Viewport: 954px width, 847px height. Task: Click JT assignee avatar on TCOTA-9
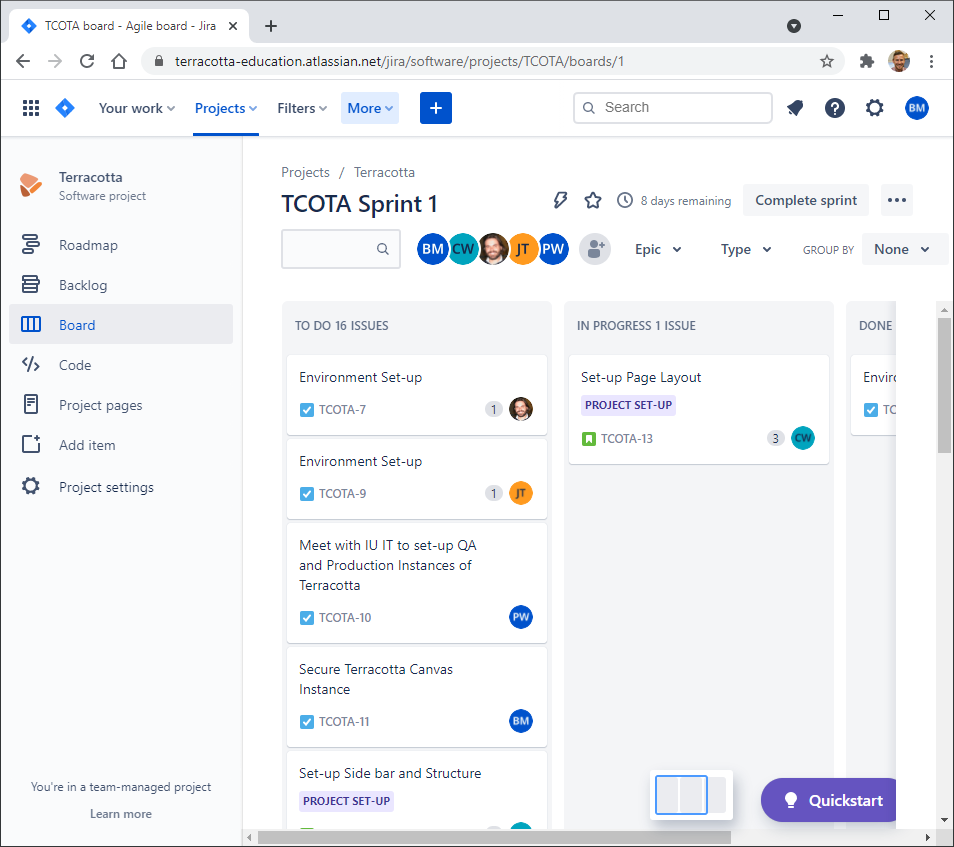pyautogui.click(x=521, y=493)
